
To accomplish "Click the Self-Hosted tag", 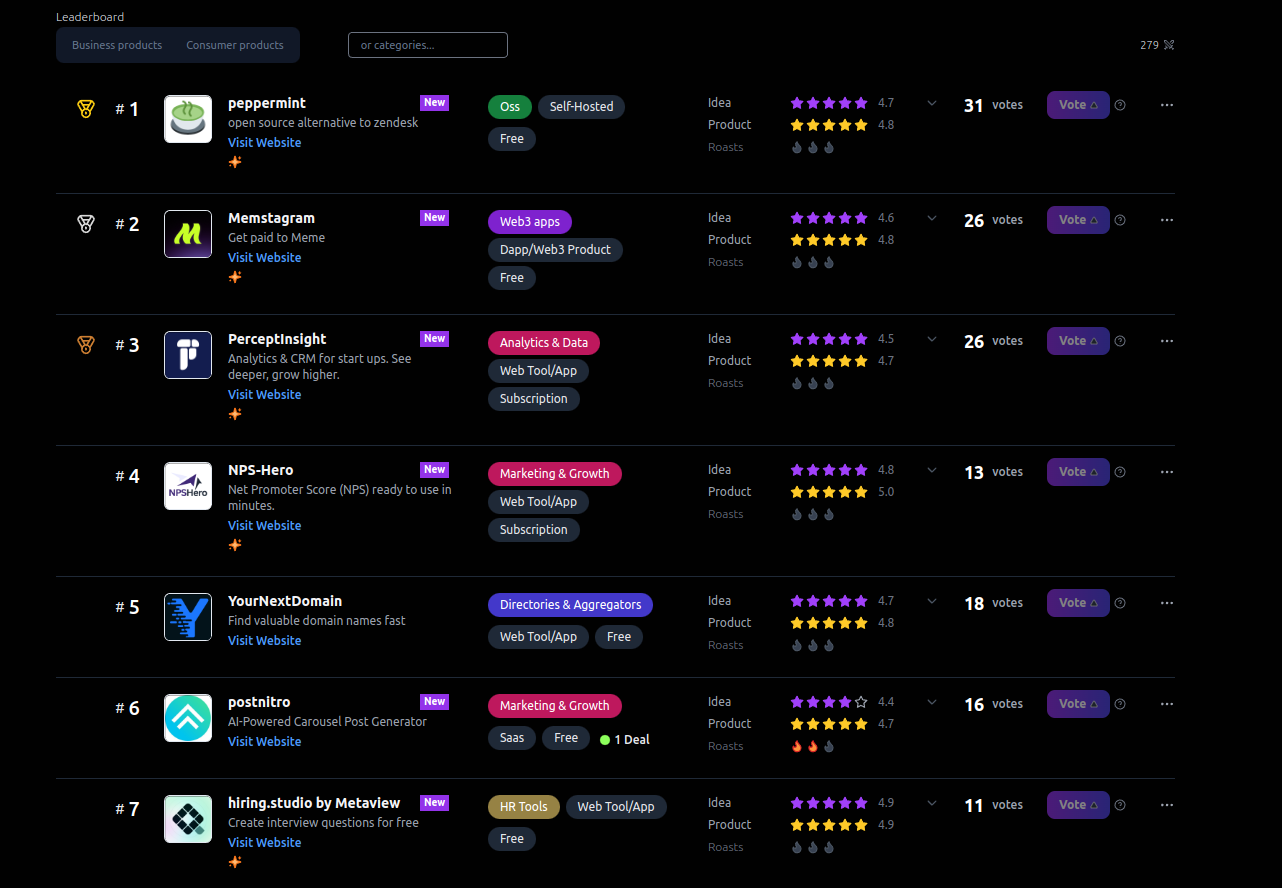I will coord(581,107).
